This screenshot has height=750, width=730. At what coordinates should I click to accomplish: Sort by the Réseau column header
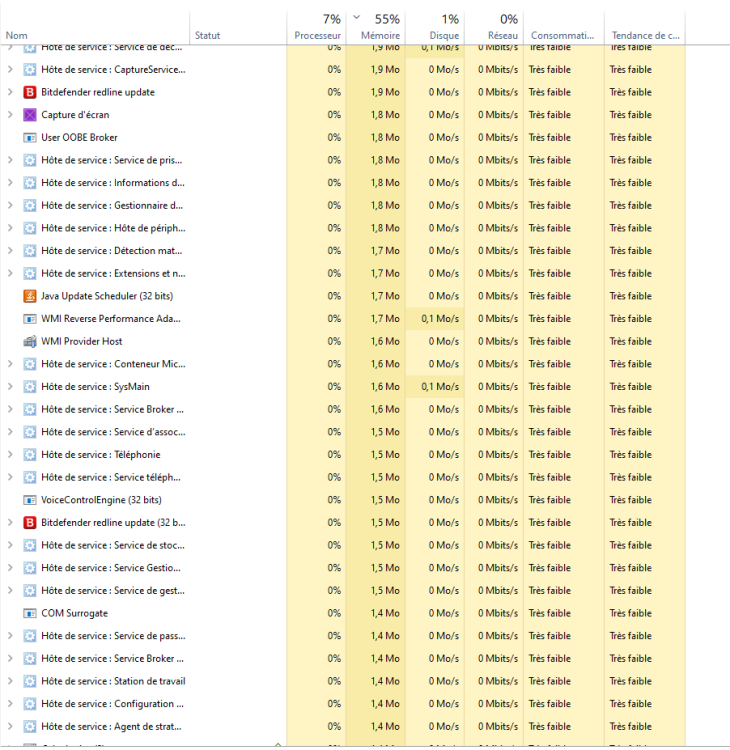(x=496, y=27)
